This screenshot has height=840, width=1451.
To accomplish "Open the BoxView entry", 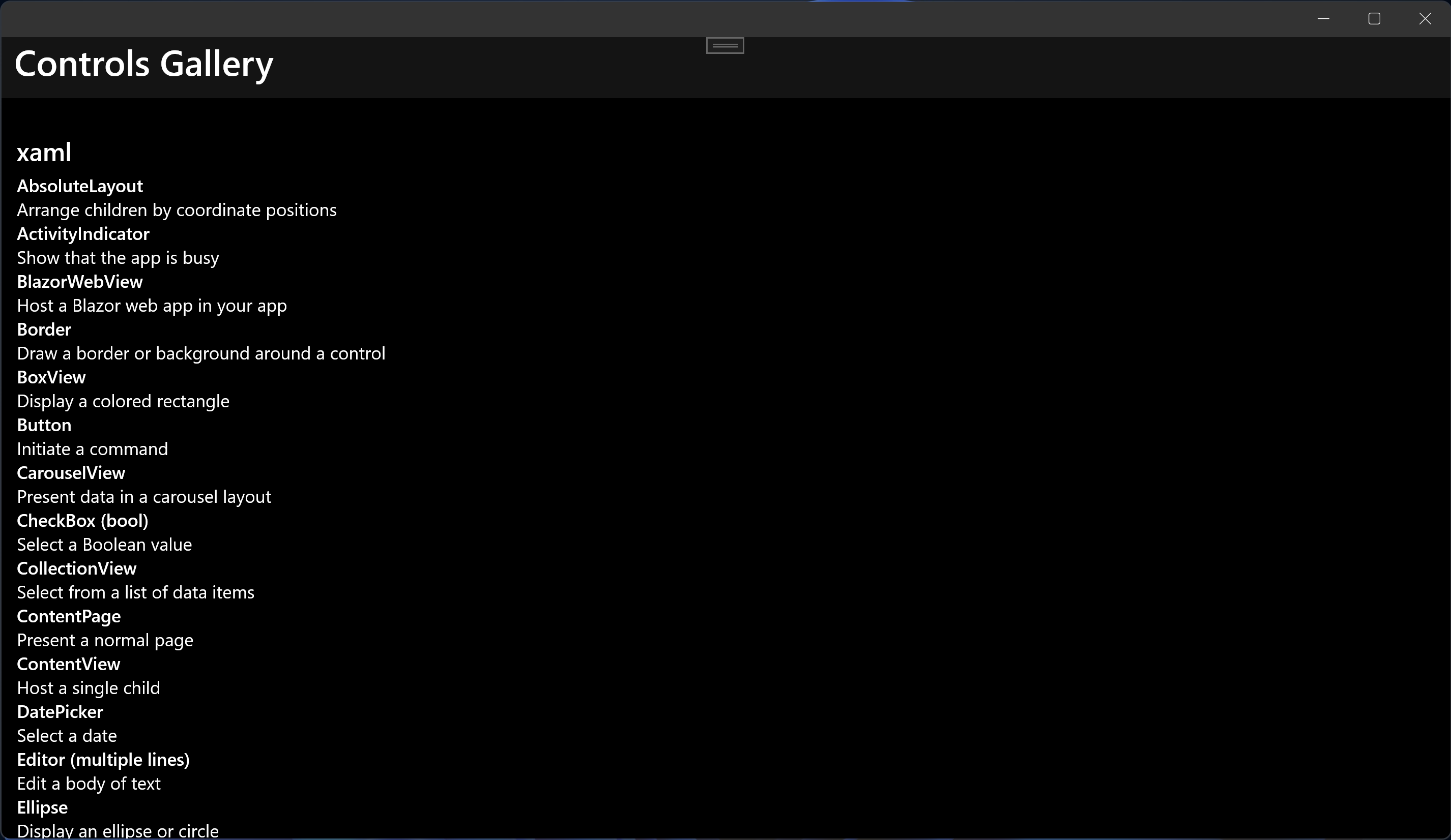I will point(51,377).
